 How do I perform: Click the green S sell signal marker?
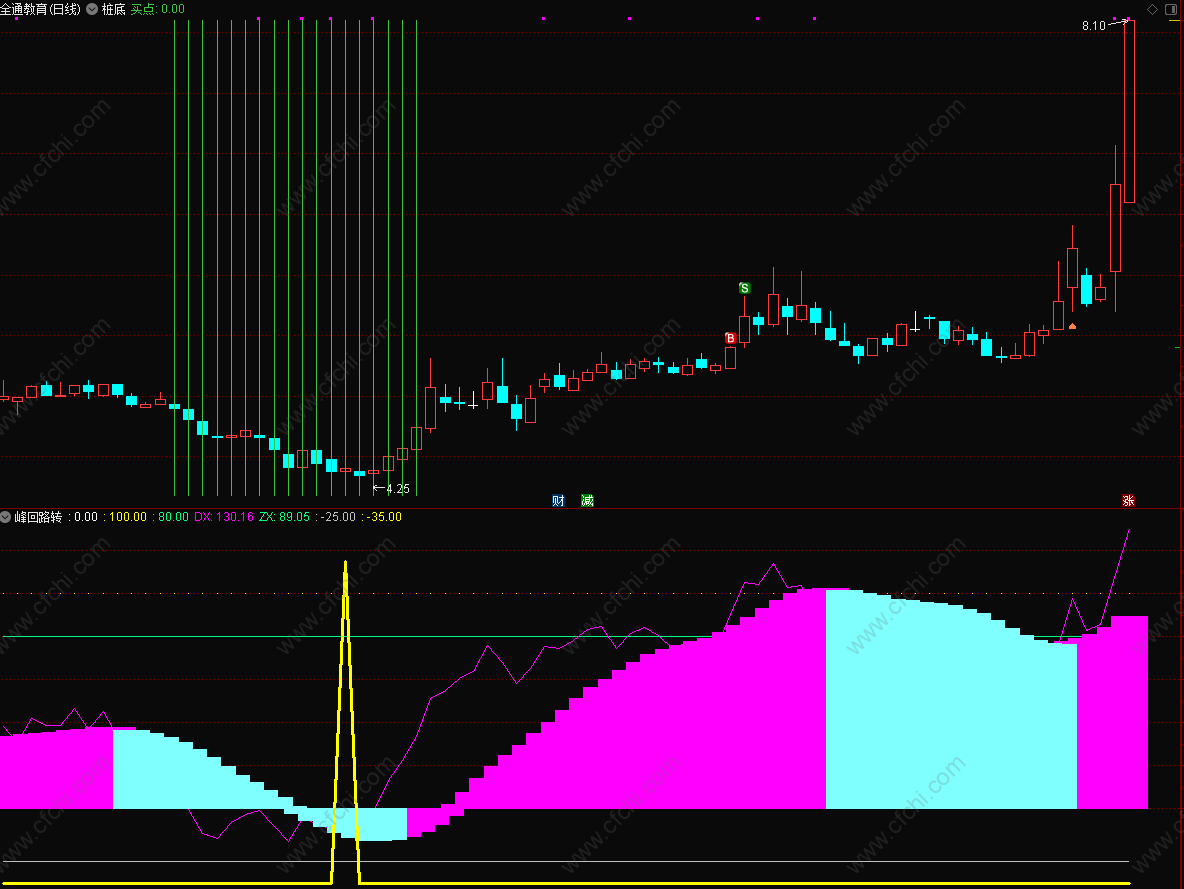pyautogui.click(x=745, y=288)
